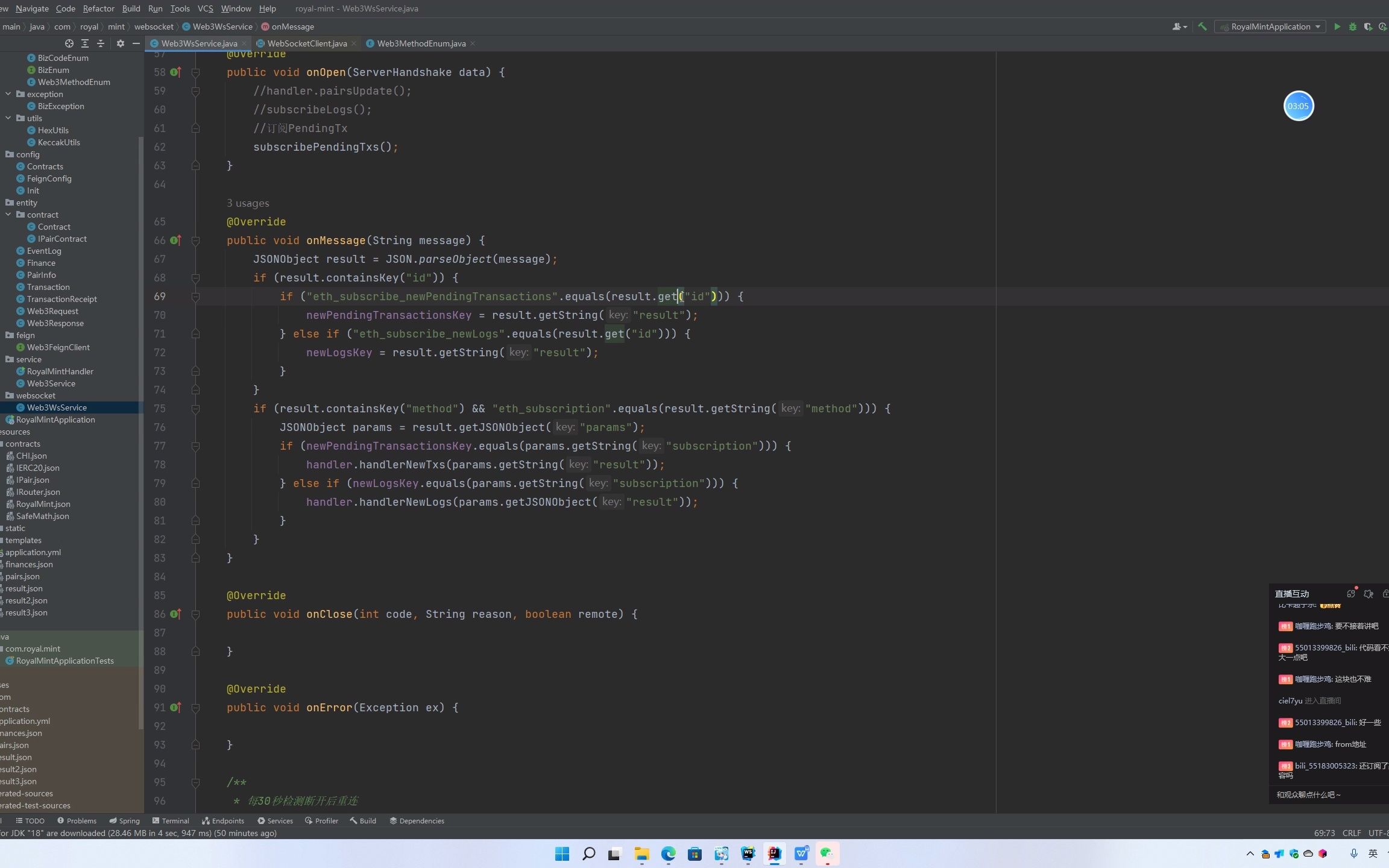The image size is (1389, 868).
Task: Click the blue 03:05 timer bubble
Action: pos(1298,106)
